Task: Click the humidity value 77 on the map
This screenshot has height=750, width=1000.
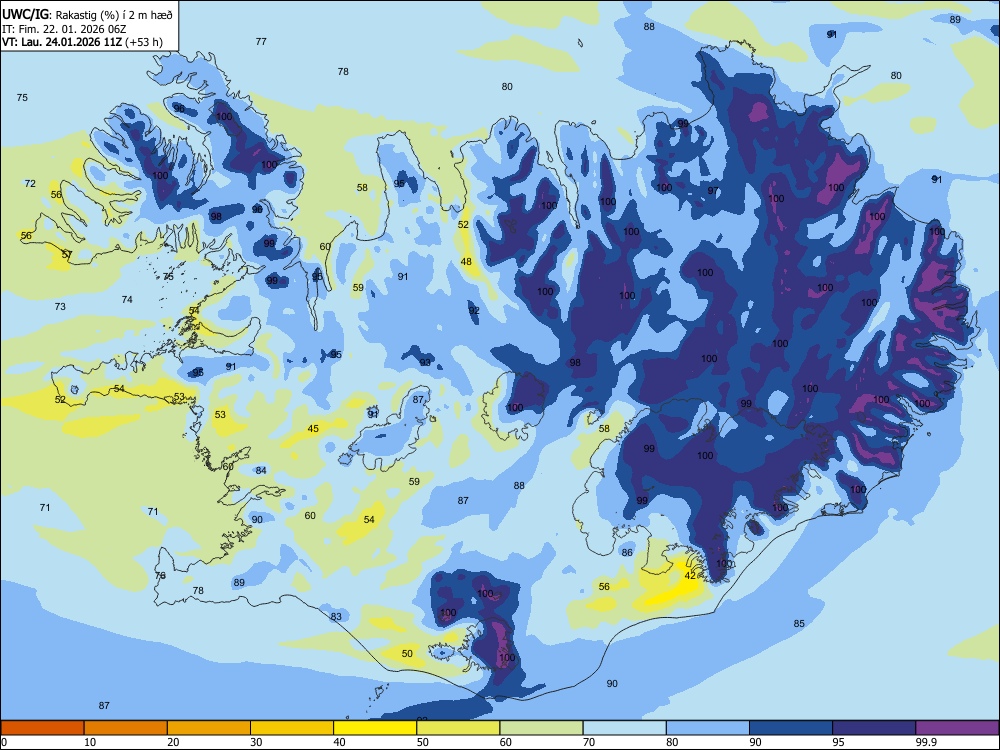Action: [261, 41]
